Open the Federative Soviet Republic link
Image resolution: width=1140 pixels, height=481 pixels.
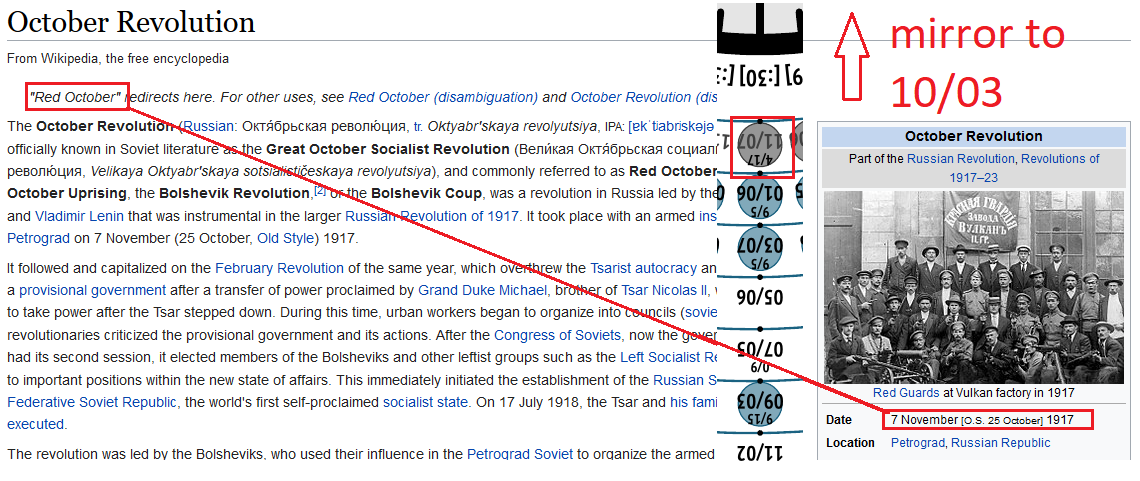[x=92, y=403]
